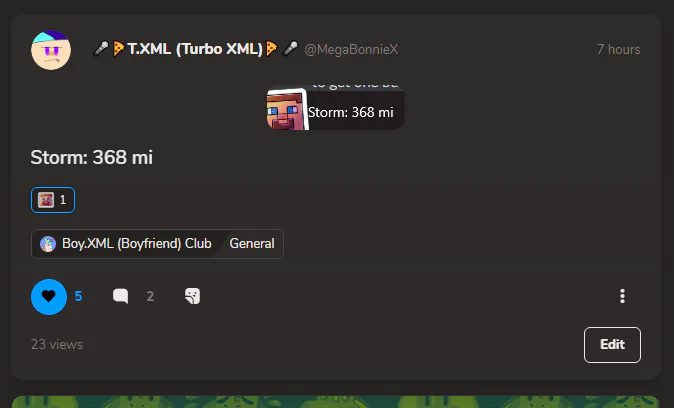674x408 pixels.
Task: Open the three-dot more options menu
Action: click(x=622, y=296)
